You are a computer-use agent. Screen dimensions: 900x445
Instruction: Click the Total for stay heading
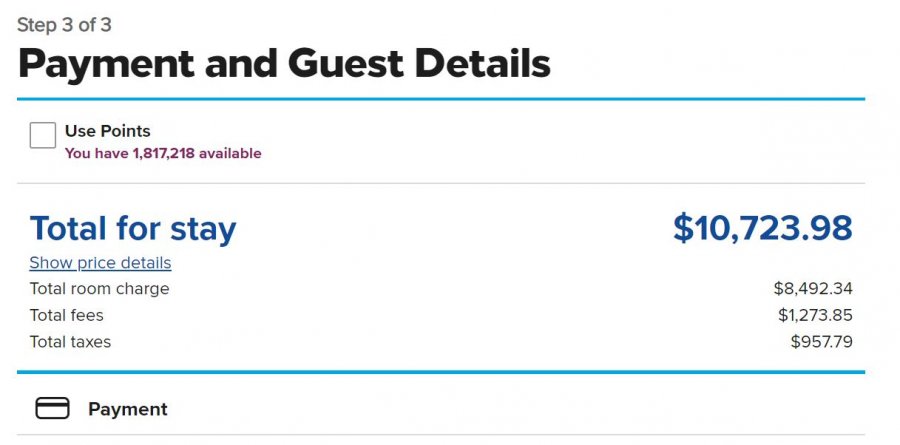[x=133, y=229]
